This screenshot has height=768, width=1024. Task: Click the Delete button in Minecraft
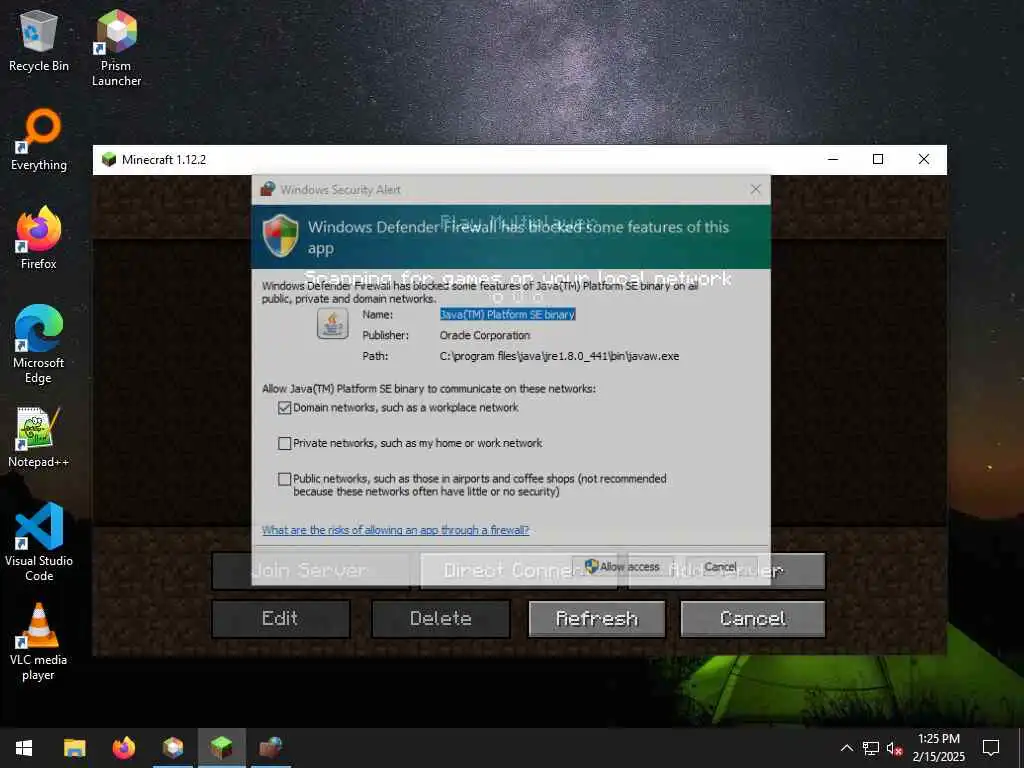click(441, 618)
